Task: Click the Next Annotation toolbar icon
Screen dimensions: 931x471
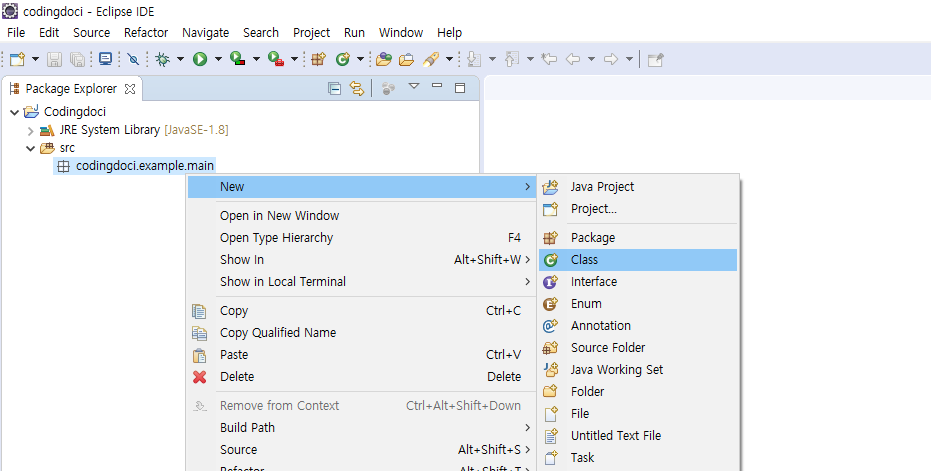Action: (474, 59)
